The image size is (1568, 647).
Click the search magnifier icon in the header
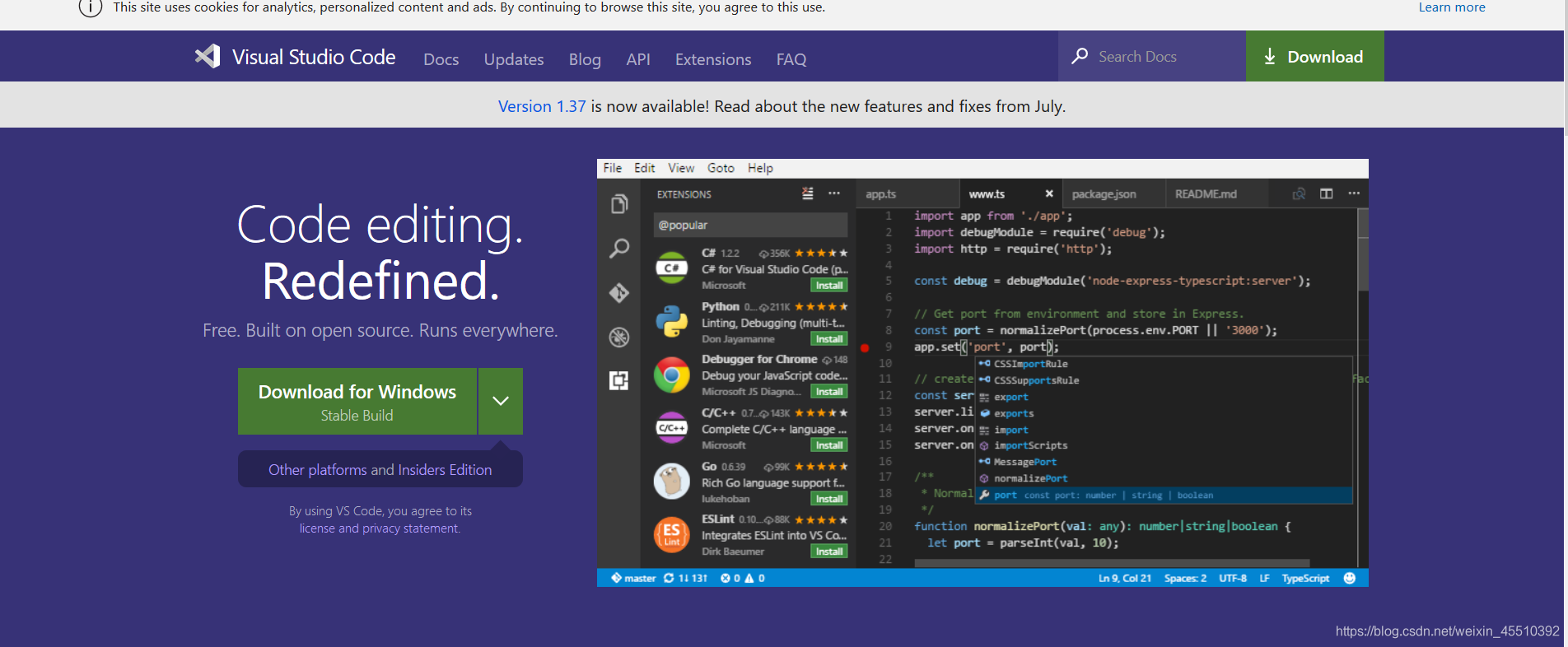click(1079, 56)
